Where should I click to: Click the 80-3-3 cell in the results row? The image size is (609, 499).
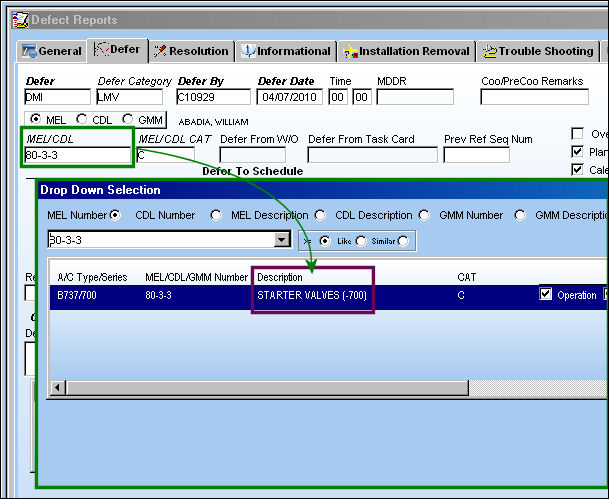click(158, 296)
